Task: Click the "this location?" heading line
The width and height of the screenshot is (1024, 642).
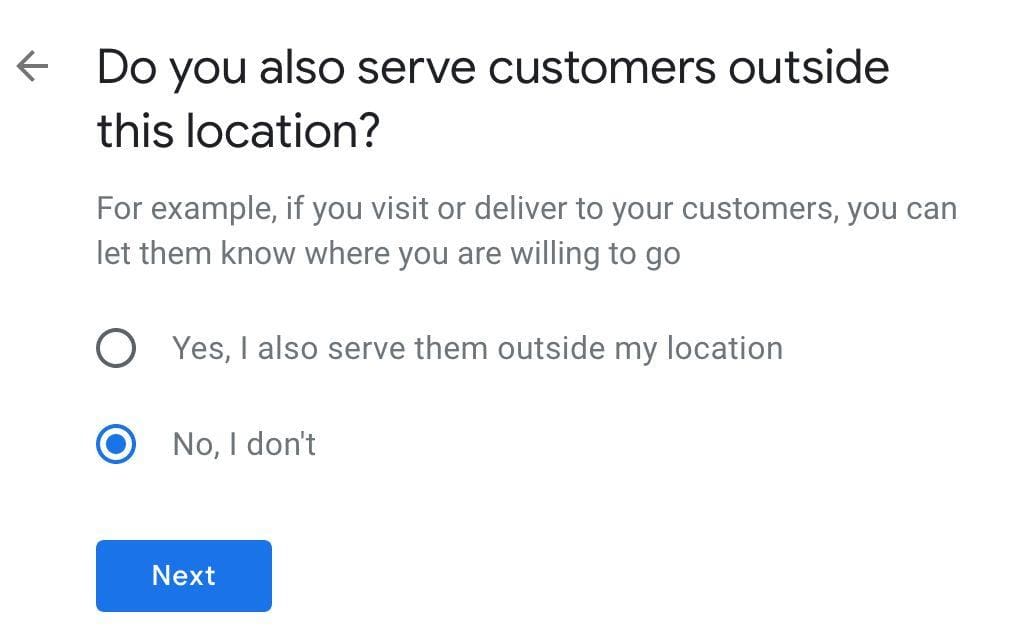Action: tap(238, 131)
